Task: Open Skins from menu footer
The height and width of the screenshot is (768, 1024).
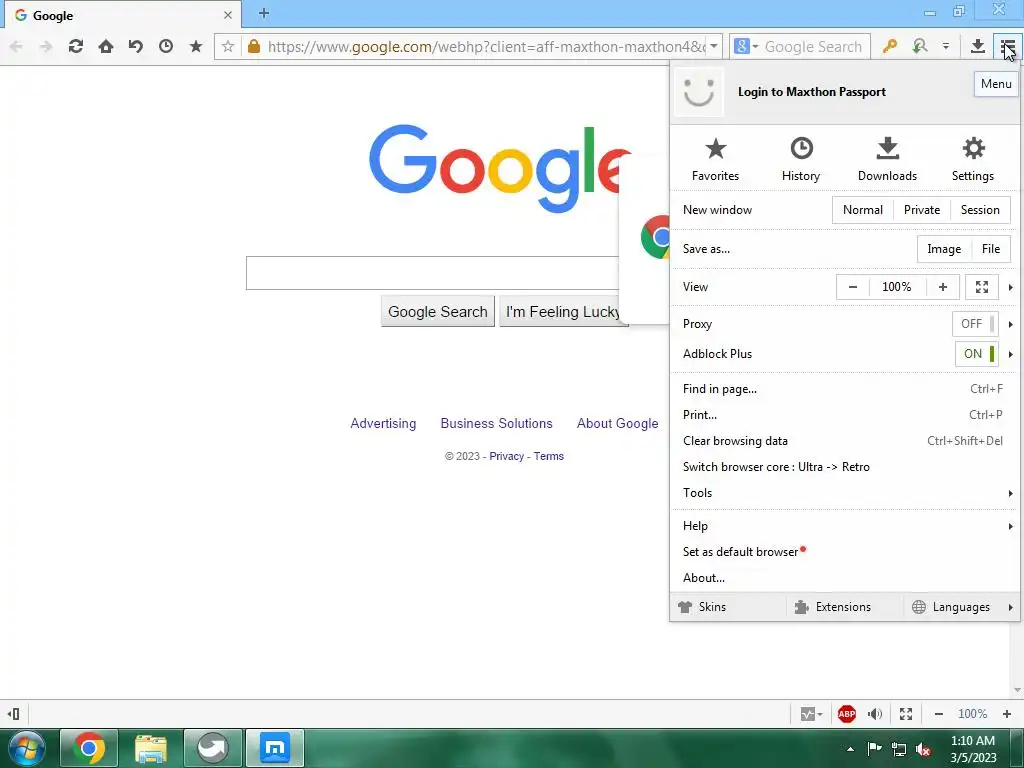Action: (729, 607)
